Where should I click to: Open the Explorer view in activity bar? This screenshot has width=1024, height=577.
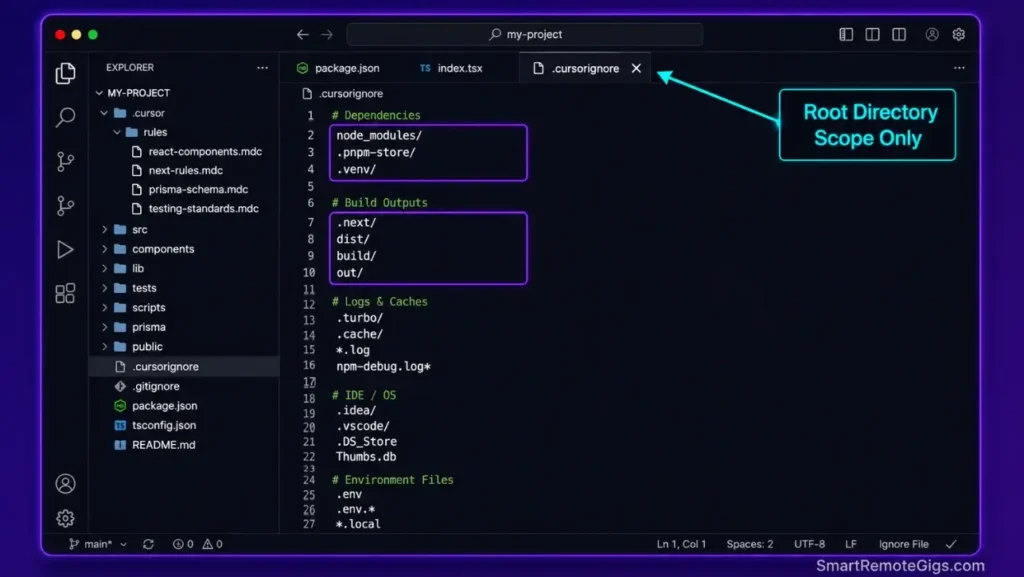click(65, 73)
